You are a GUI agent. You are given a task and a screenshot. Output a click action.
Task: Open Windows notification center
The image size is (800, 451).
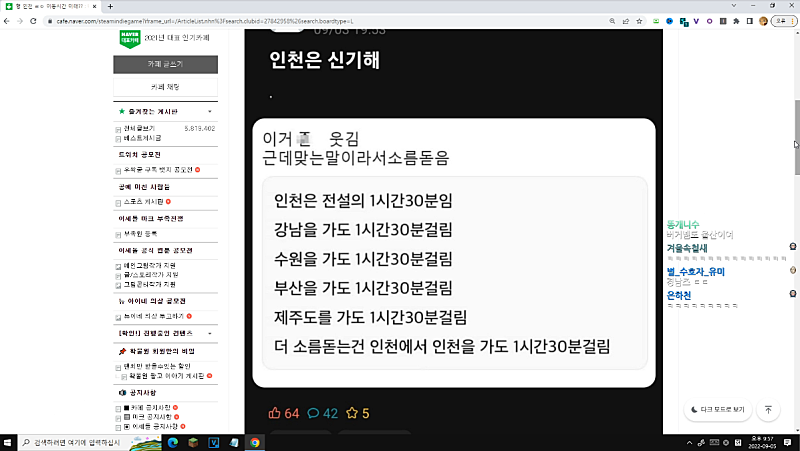pyautogui.click(x=788, y=442)
